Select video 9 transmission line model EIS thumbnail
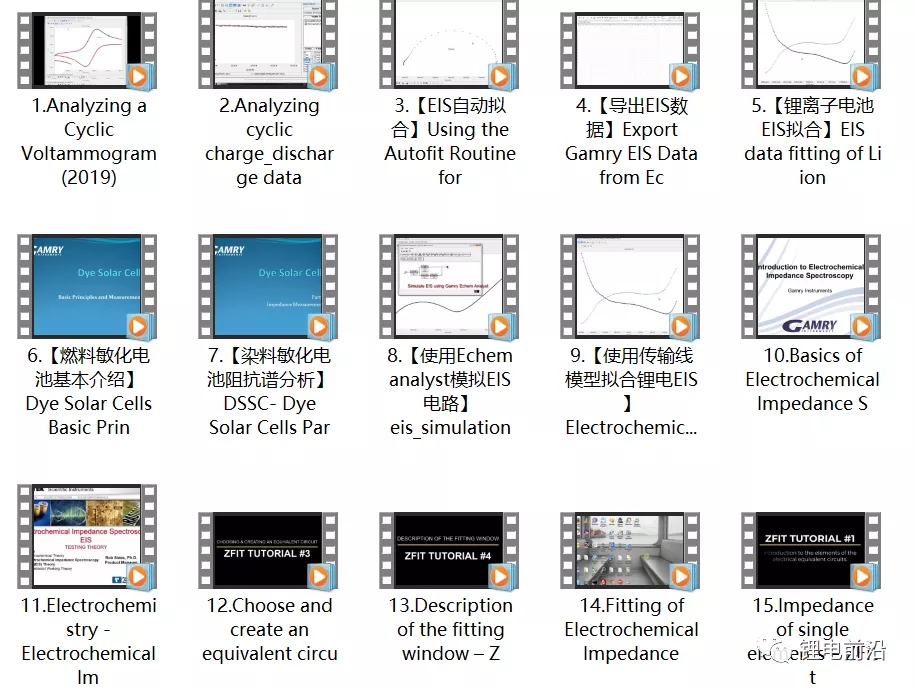 (631, 286)
